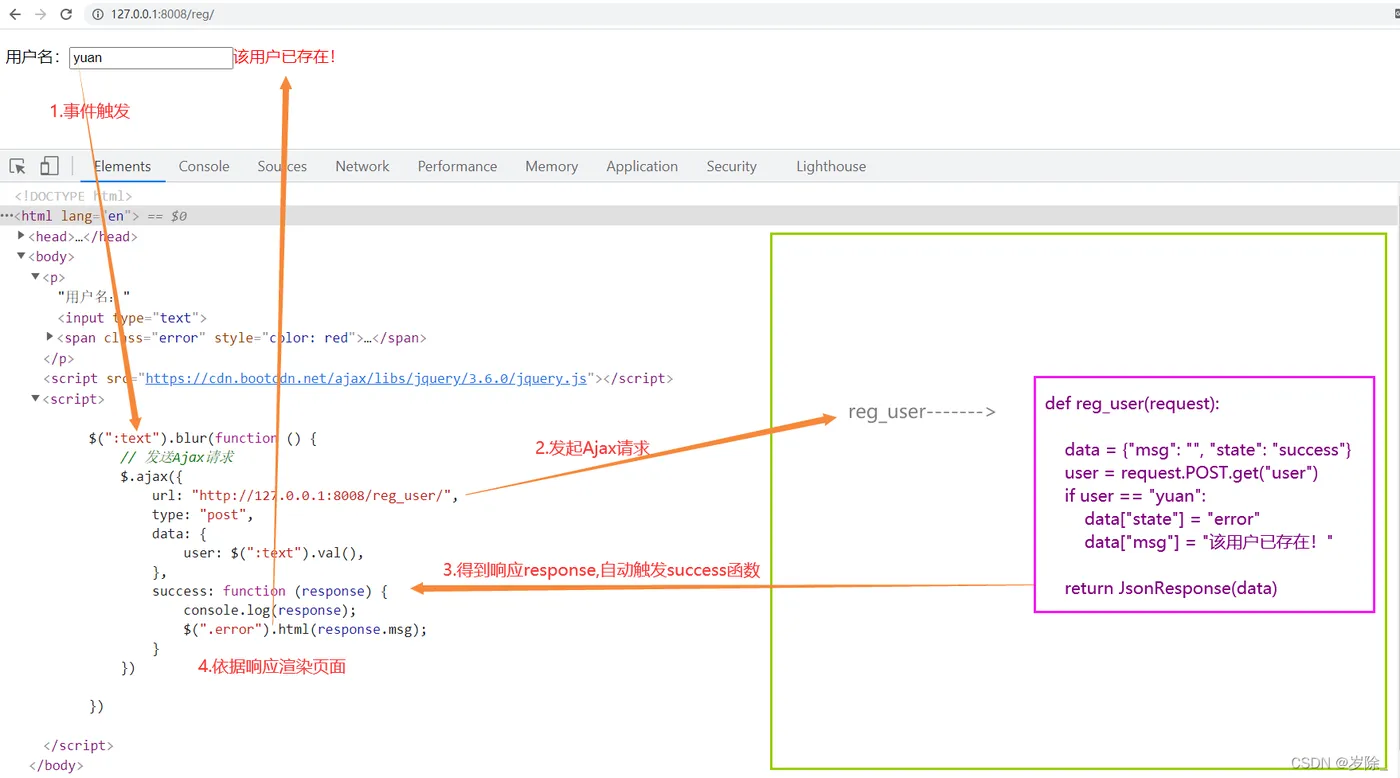
Task: Expand the head node in DOM tree
Action: click(22, 236)
